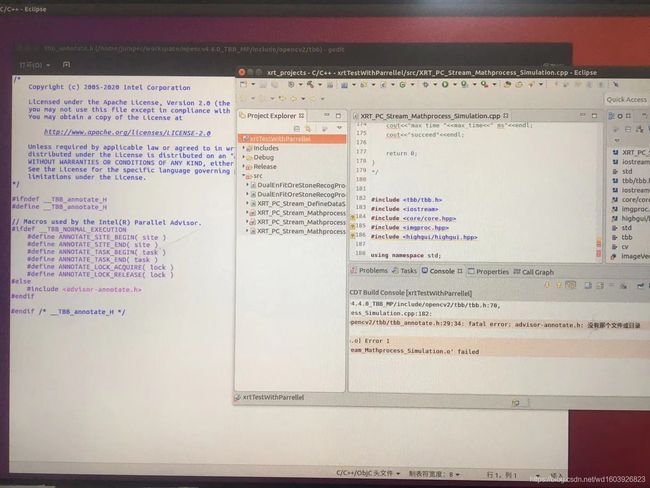
Task: Click the fatal error line in console
Action: (x=495, y=324)
